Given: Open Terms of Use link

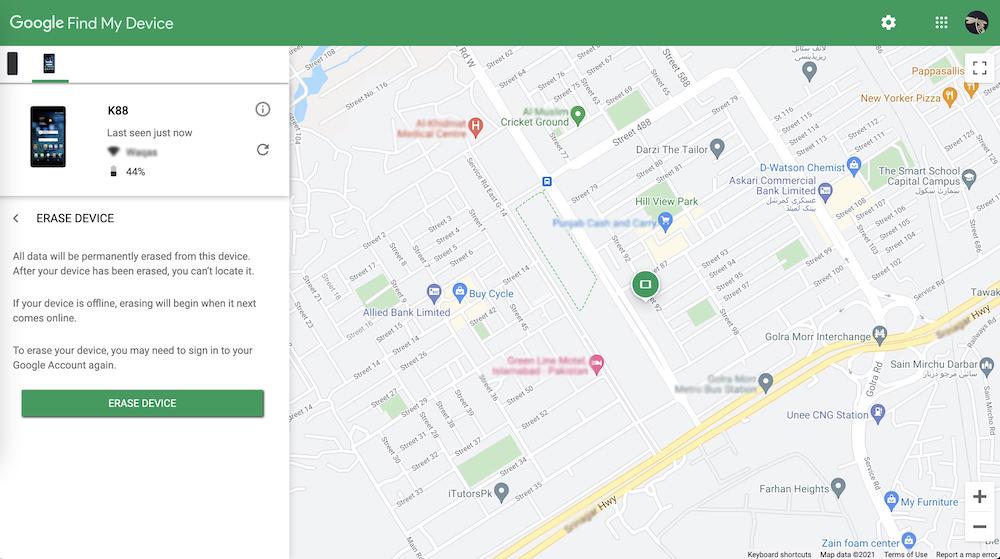Looking at the screenshot, I should tap(906, 555).
